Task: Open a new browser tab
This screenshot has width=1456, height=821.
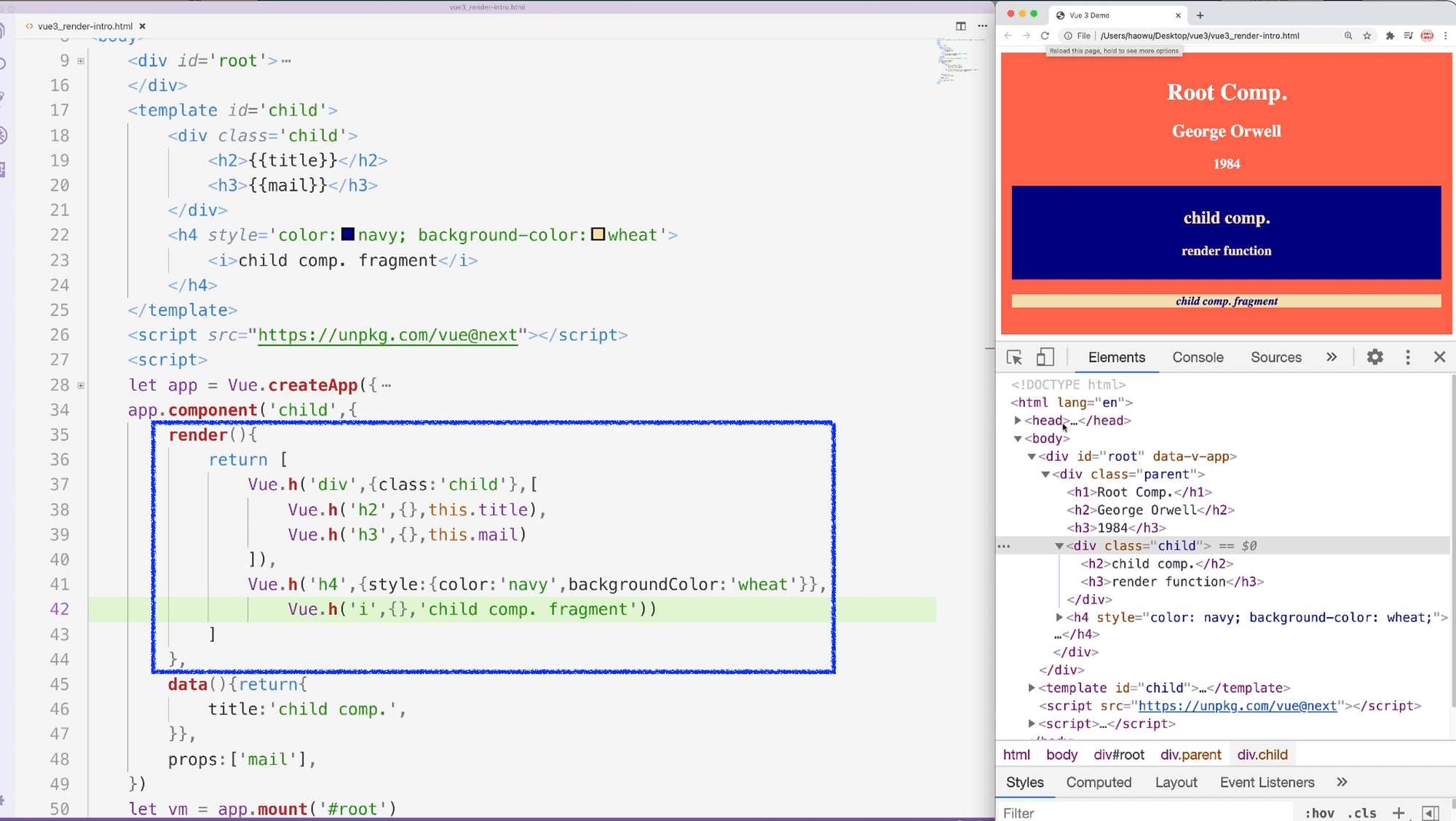Action: [1200, 15]
